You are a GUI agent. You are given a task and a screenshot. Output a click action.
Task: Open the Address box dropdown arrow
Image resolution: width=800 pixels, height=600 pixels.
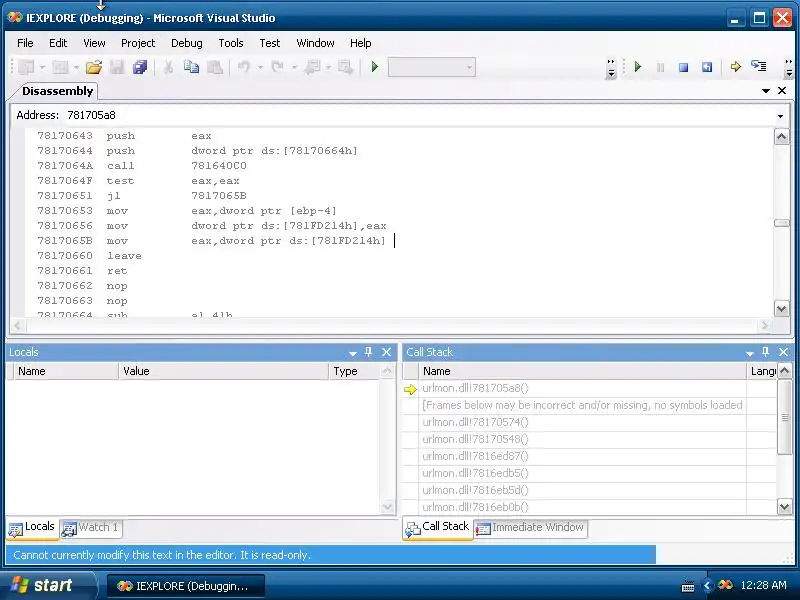coord(780,116)
